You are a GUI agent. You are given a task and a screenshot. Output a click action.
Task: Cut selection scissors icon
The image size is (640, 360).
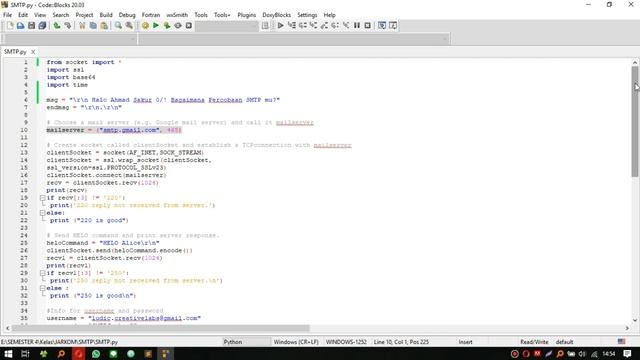pos(82,25)
